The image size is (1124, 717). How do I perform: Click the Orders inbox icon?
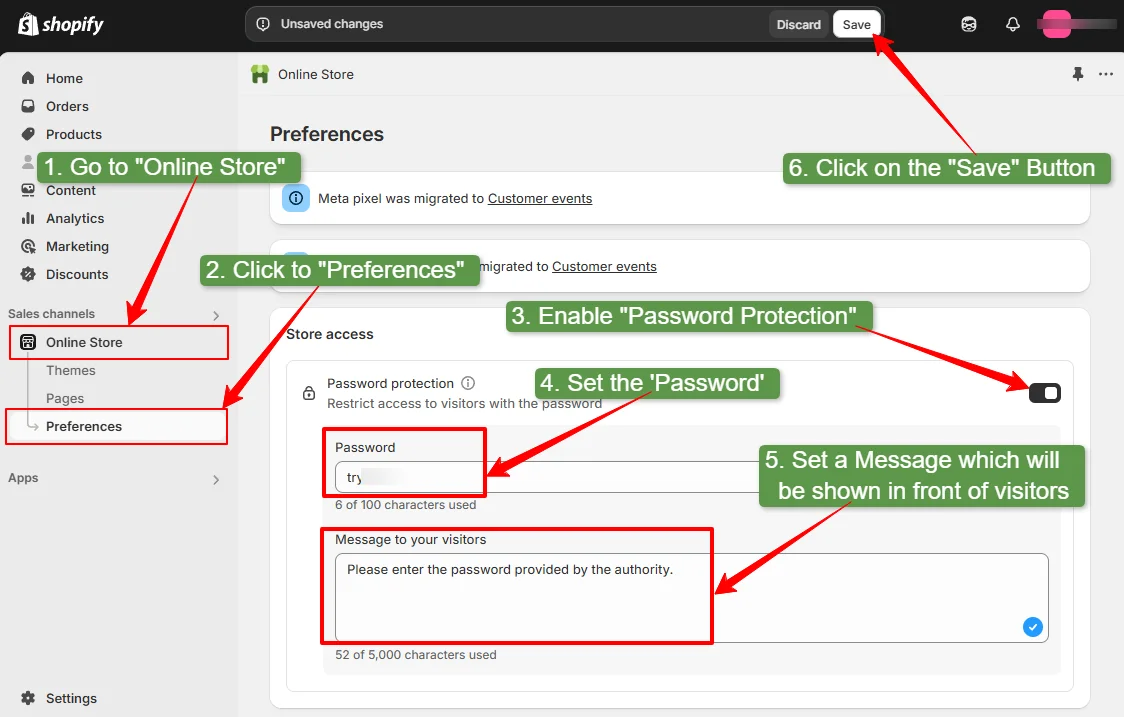coord(28,105)
